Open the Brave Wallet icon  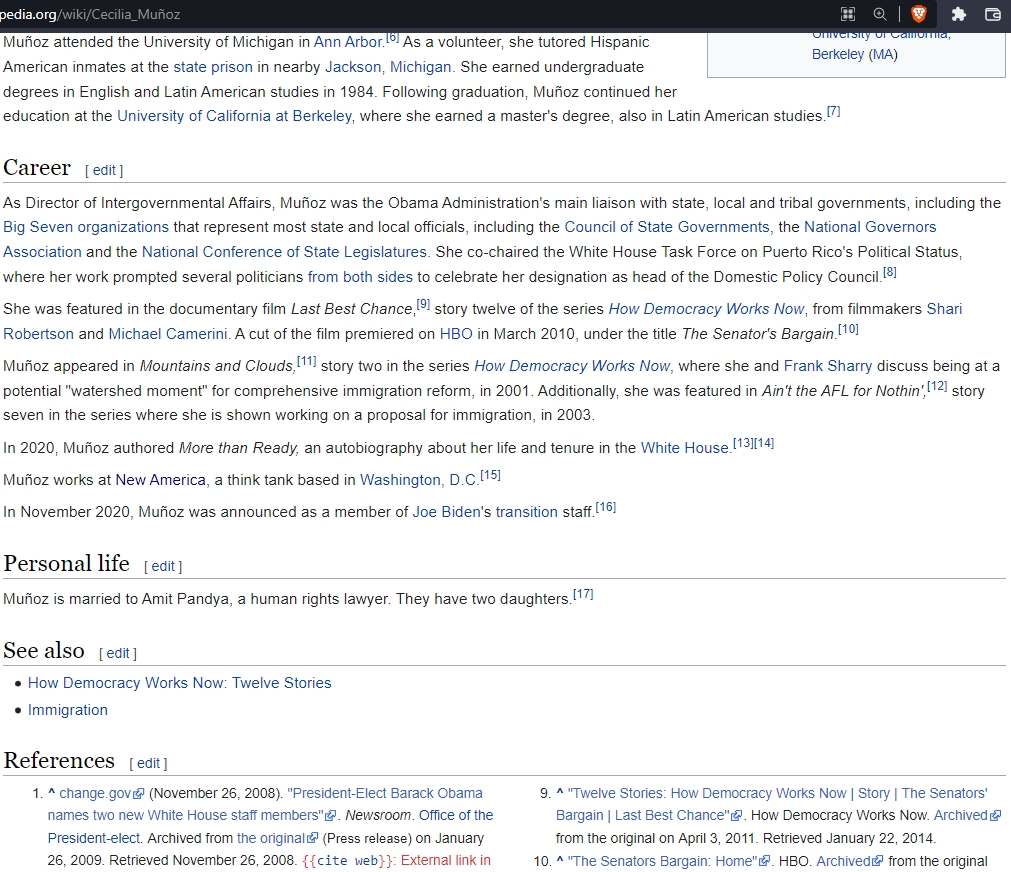click(993, 14)
